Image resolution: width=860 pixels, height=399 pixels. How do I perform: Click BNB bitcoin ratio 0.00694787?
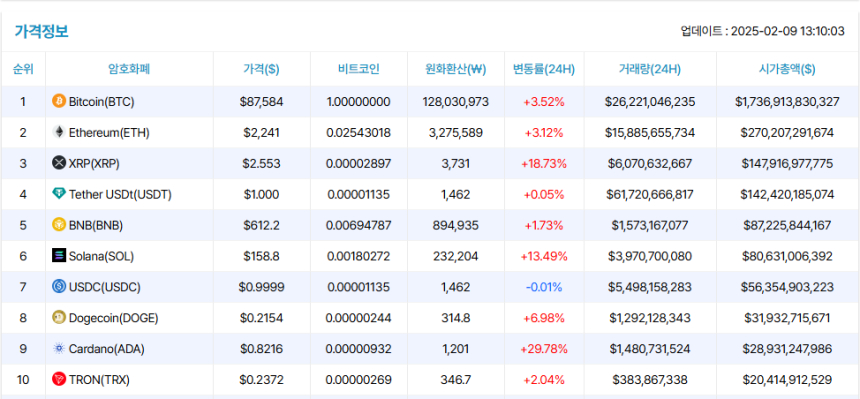359,225
